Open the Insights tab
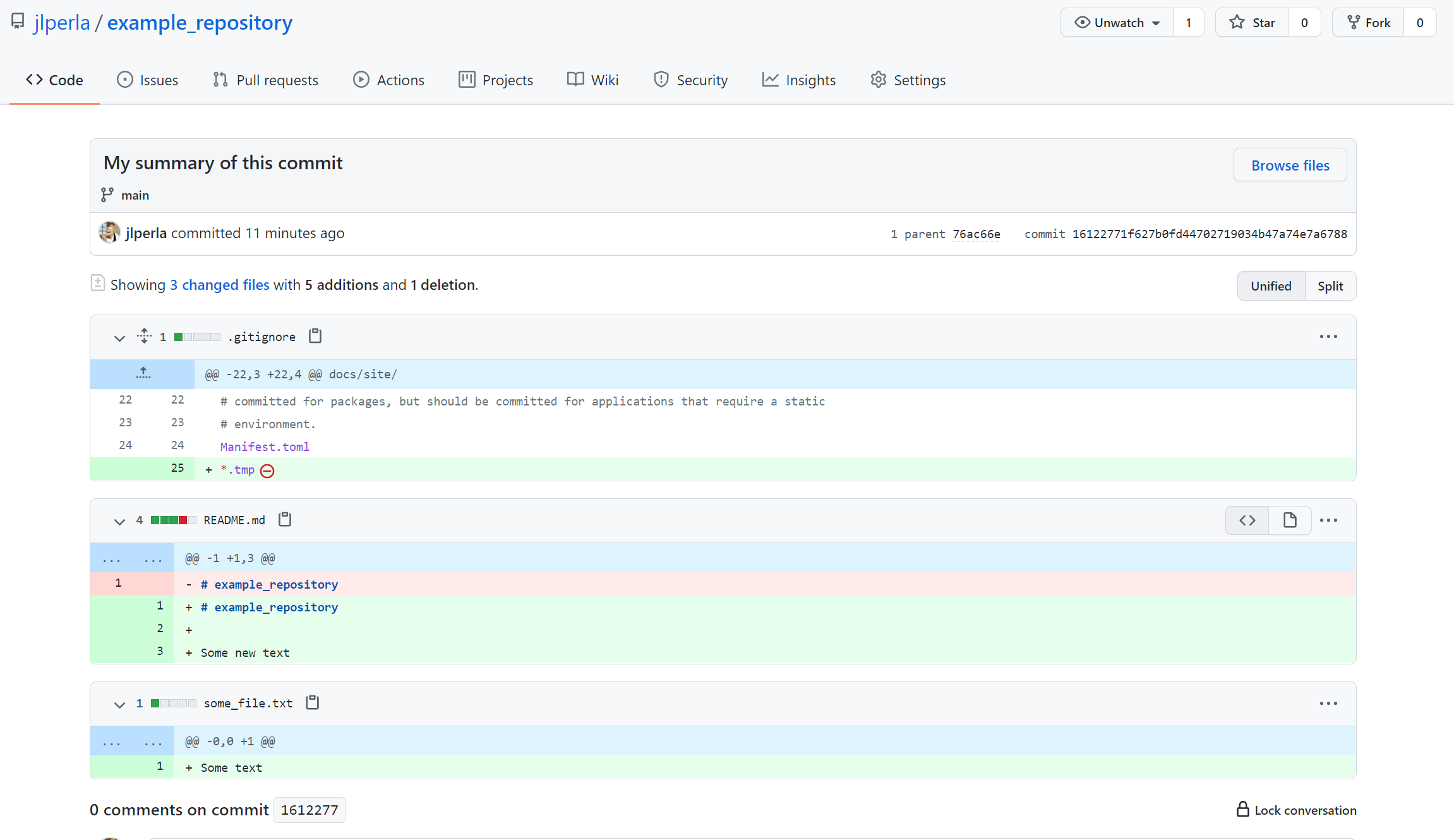1454x840 pixels. (799, 80)
